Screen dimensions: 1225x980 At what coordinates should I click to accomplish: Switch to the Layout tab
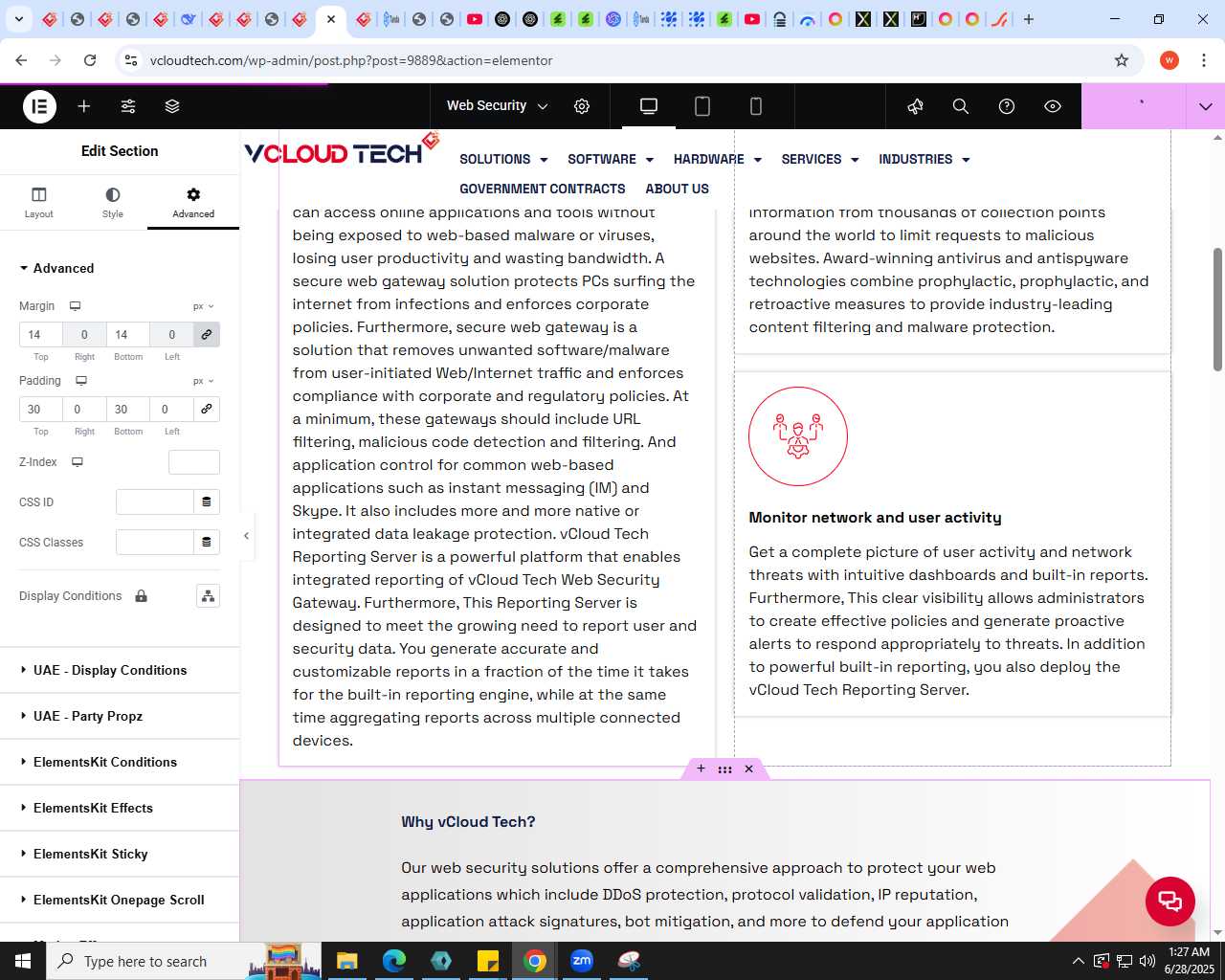[x=39, y=202]
